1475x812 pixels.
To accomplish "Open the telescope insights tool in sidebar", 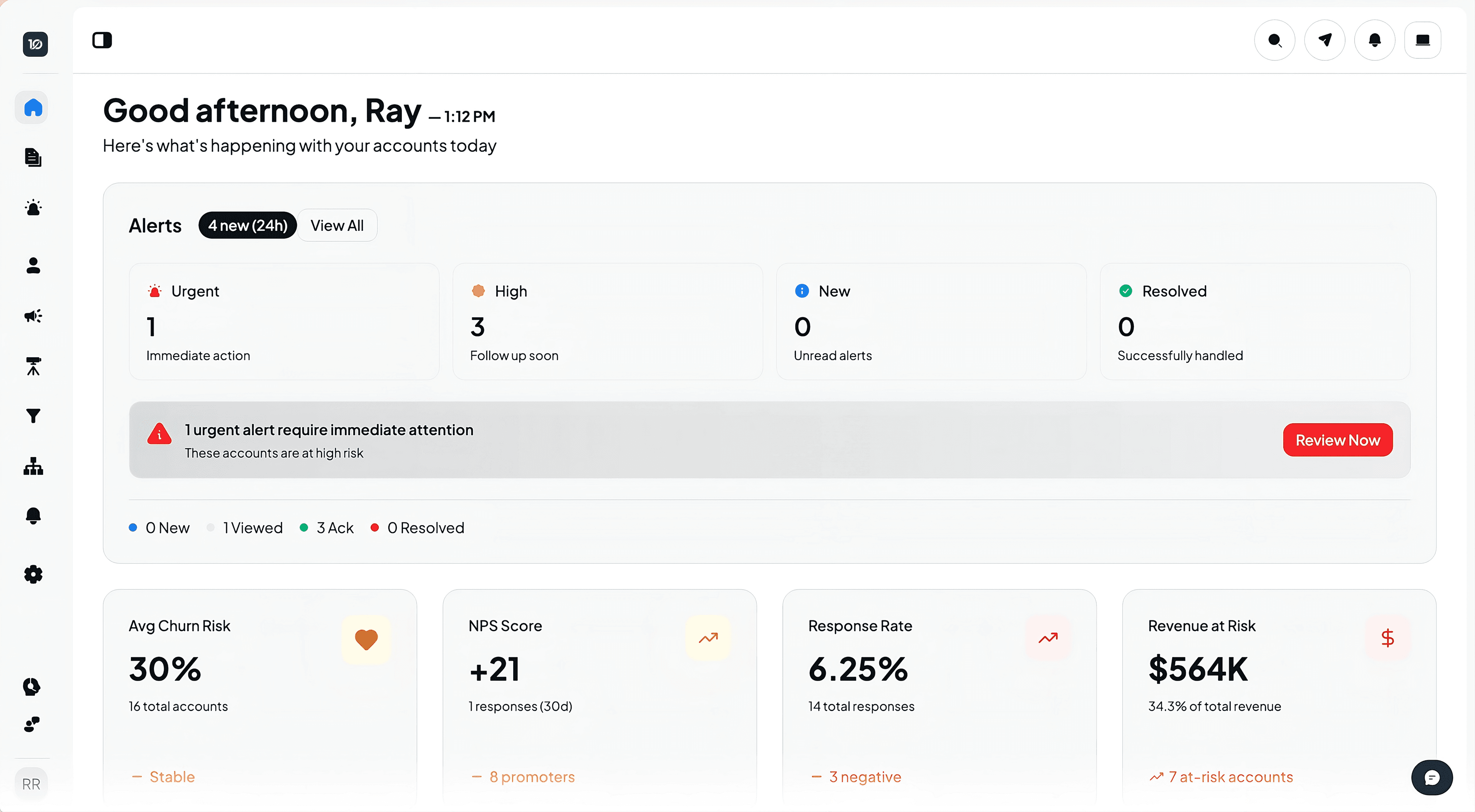I will 33,366.
